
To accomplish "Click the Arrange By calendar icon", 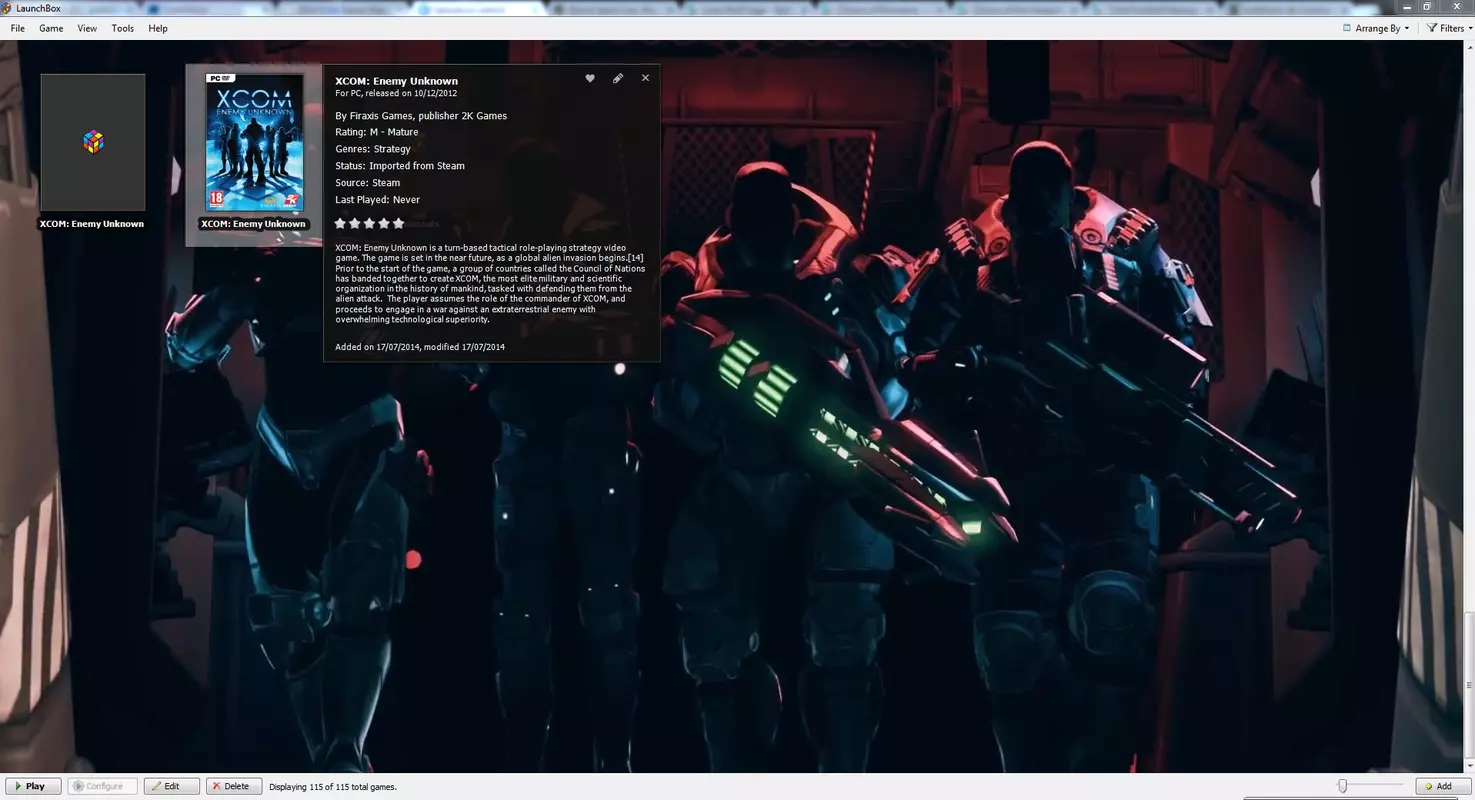I will 1346,28.
